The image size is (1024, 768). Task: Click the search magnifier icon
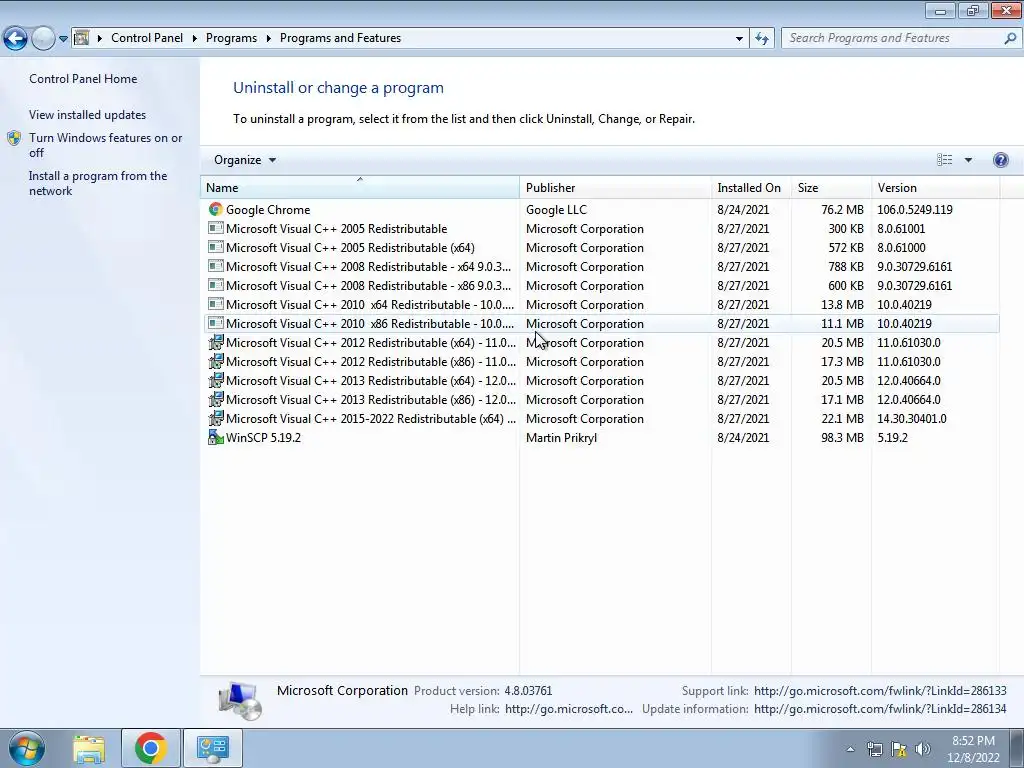click(x=1010, y=38)
